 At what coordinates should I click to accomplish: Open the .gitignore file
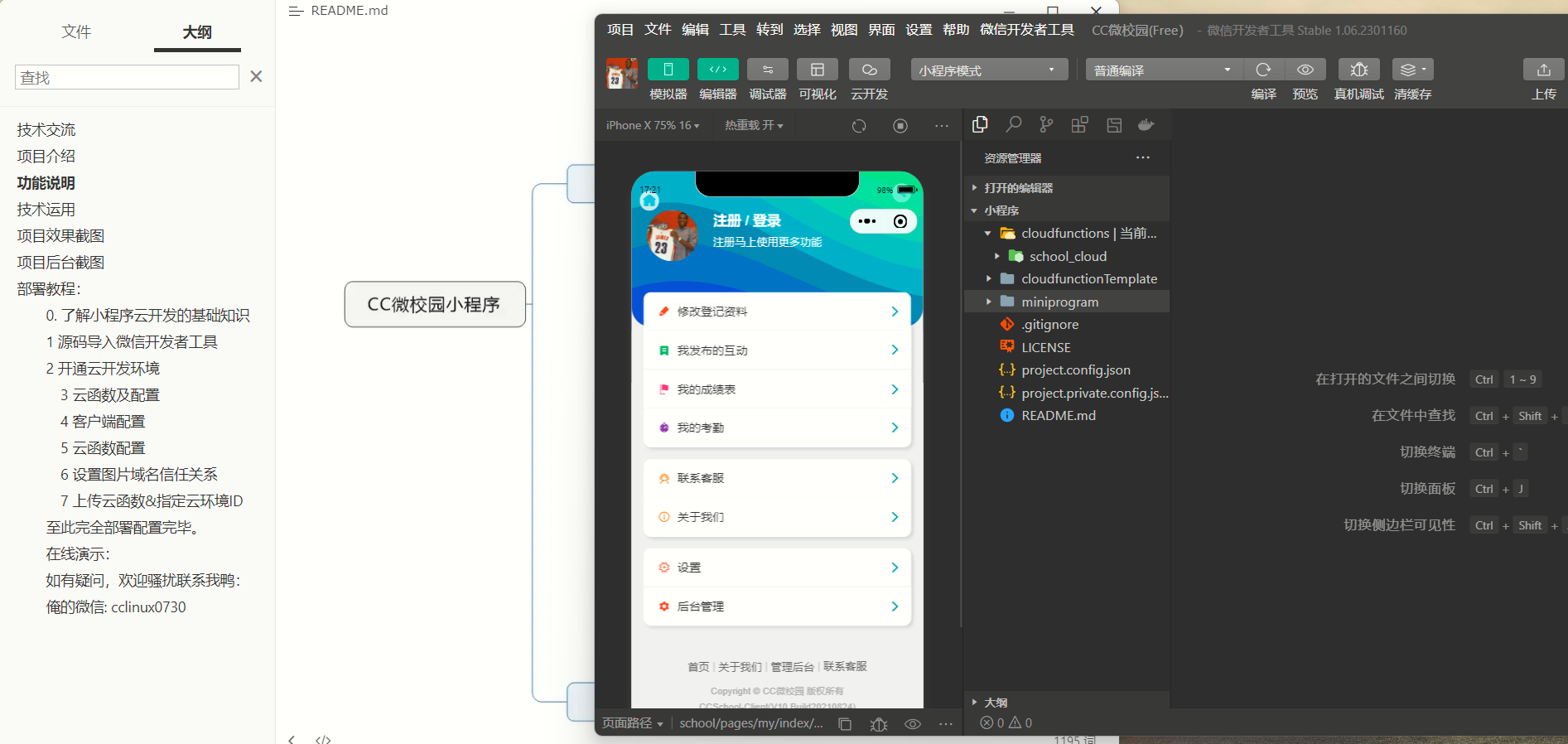[1067, 325]
